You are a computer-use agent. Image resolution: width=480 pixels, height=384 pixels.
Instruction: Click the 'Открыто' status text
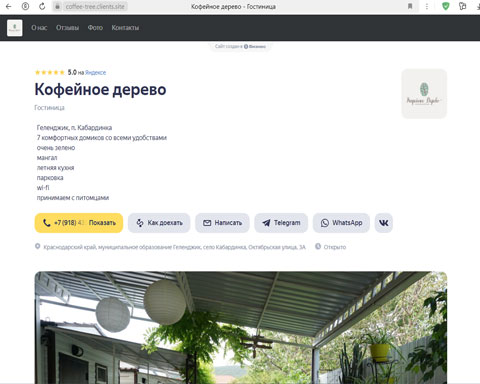point(335,247)
